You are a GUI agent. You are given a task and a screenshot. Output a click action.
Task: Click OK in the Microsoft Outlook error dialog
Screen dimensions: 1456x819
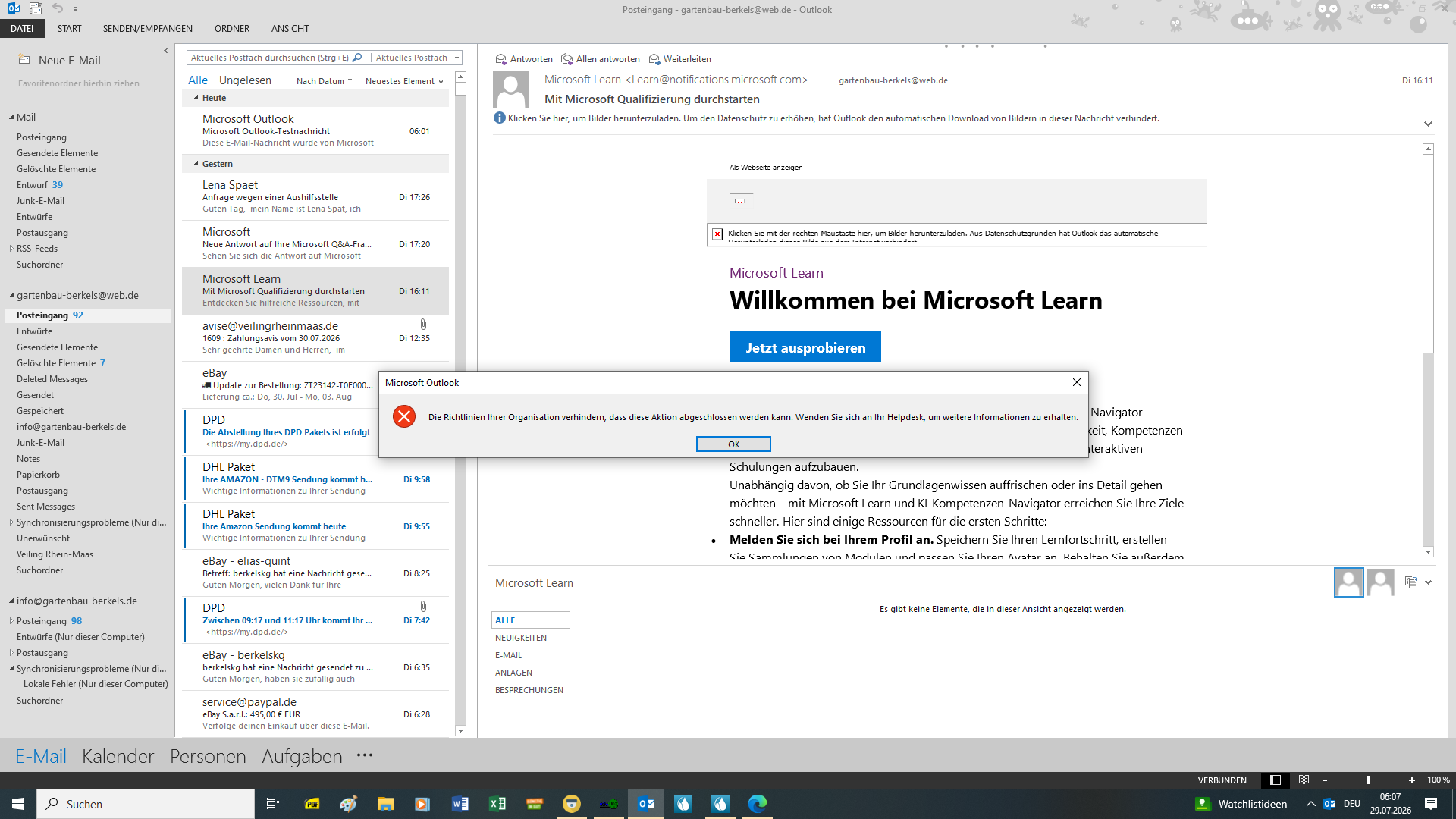(x=733, y=444)
